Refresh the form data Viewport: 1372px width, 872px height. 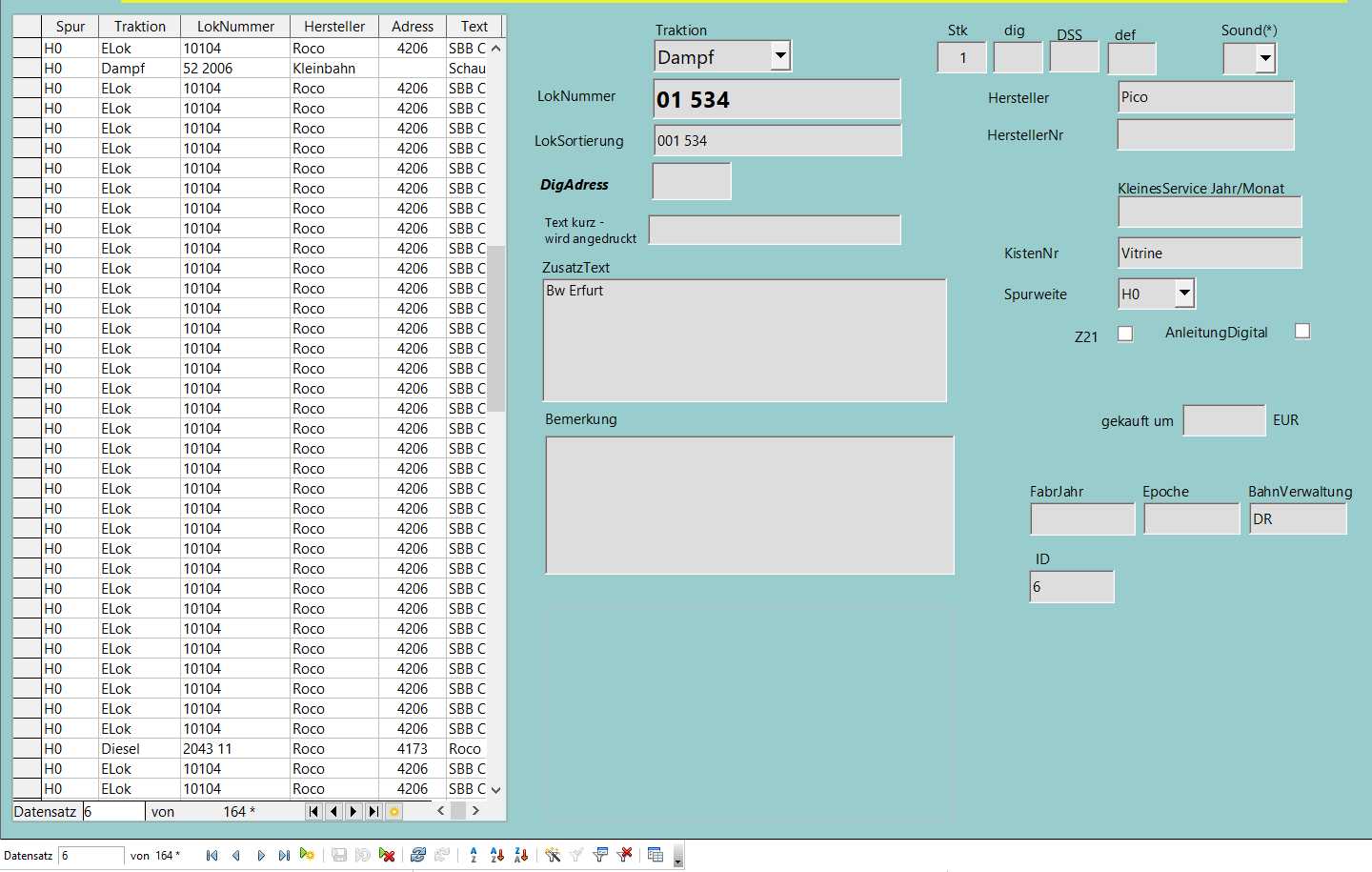point(417,855)
